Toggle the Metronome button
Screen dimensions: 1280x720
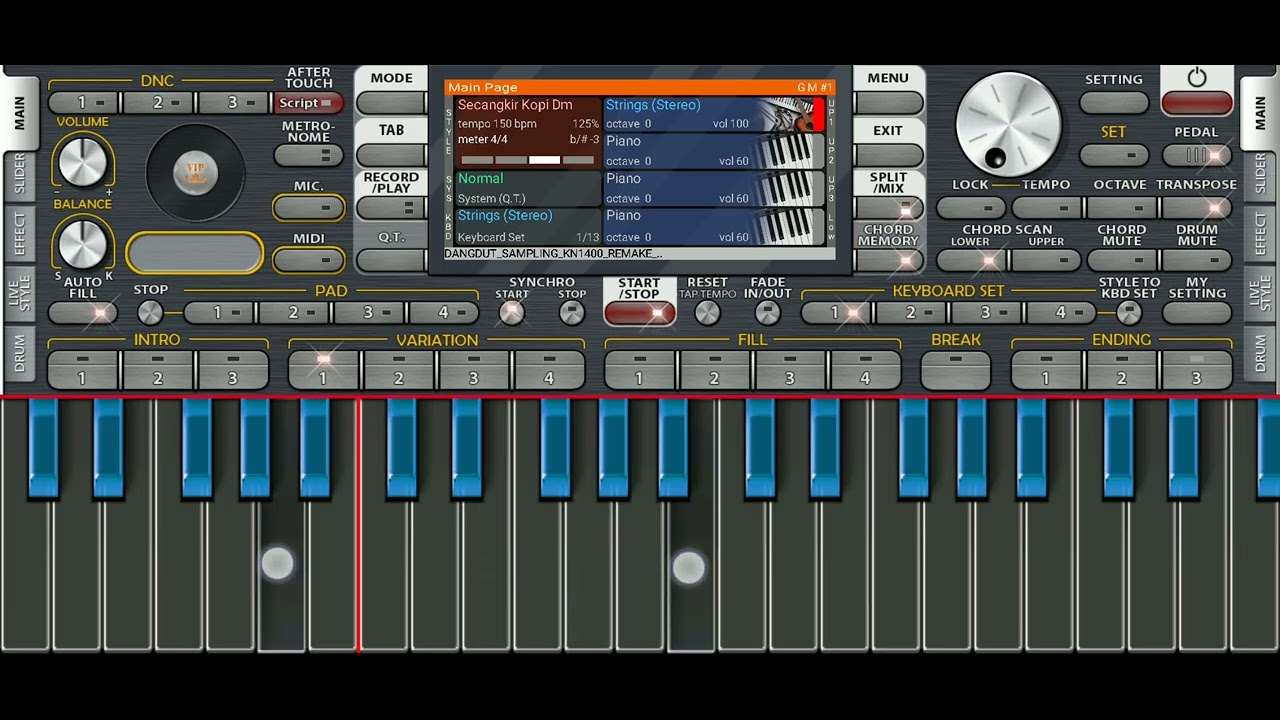[308, 155]
